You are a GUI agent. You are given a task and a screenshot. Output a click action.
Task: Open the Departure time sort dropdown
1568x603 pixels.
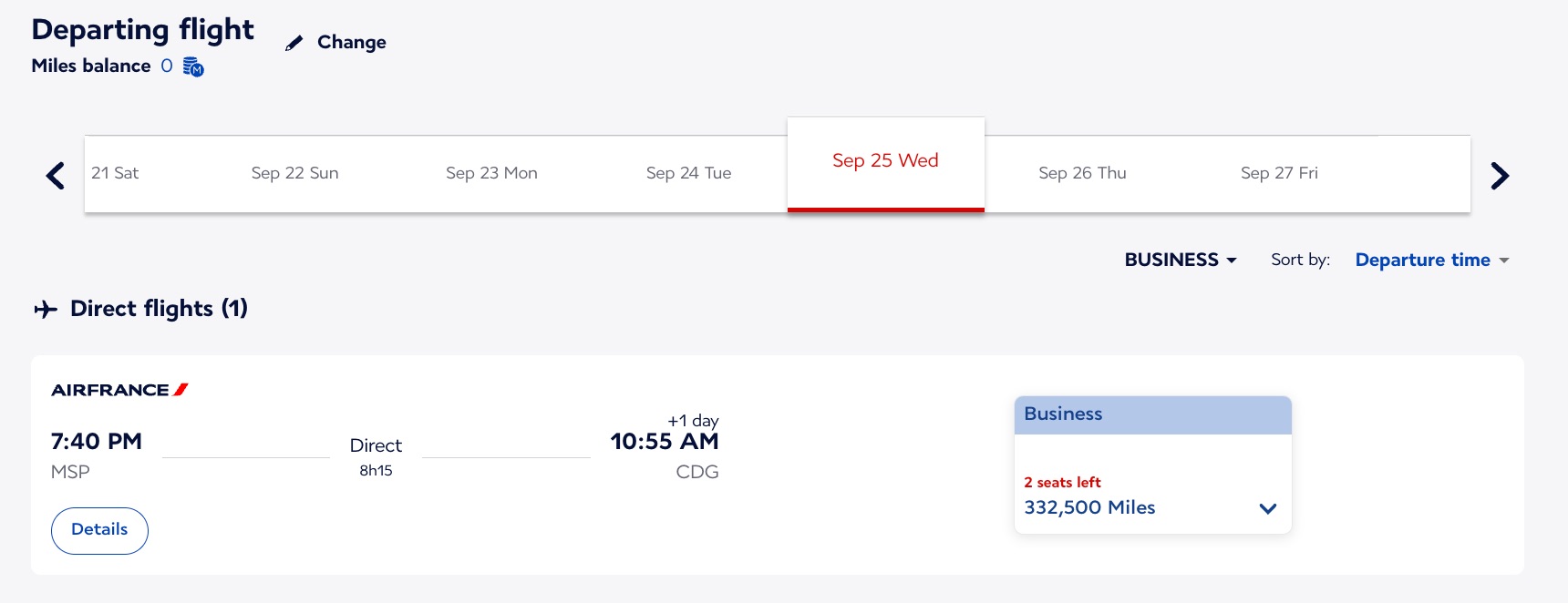[1423, 261]
